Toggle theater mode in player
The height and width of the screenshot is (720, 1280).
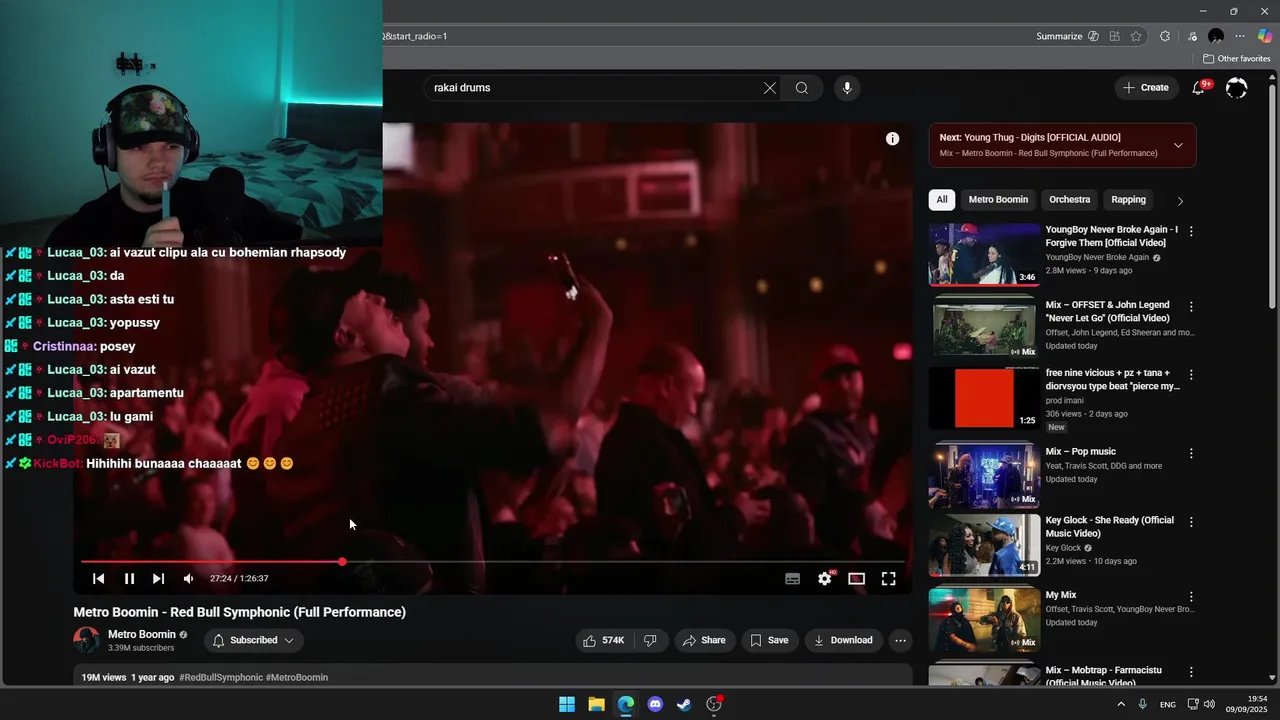(856, 578)
